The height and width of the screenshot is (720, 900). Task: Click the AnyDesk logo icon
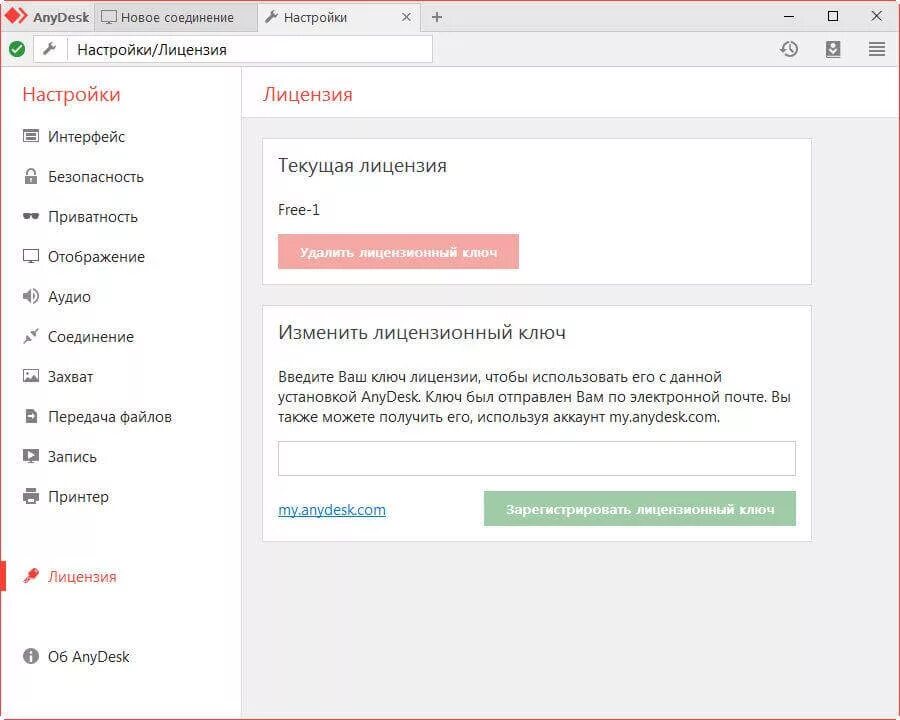tap(16, 16)
